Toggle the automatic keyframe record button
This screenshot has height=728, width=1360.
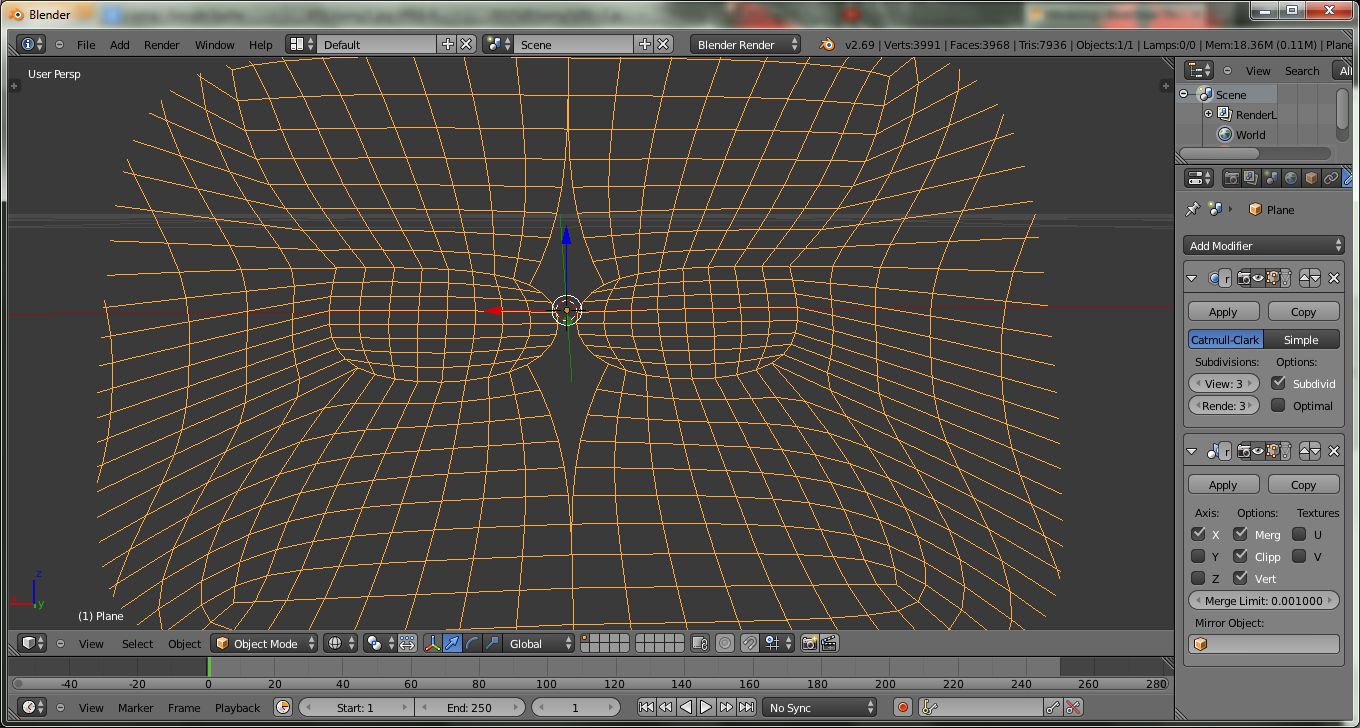pos(903,708)
